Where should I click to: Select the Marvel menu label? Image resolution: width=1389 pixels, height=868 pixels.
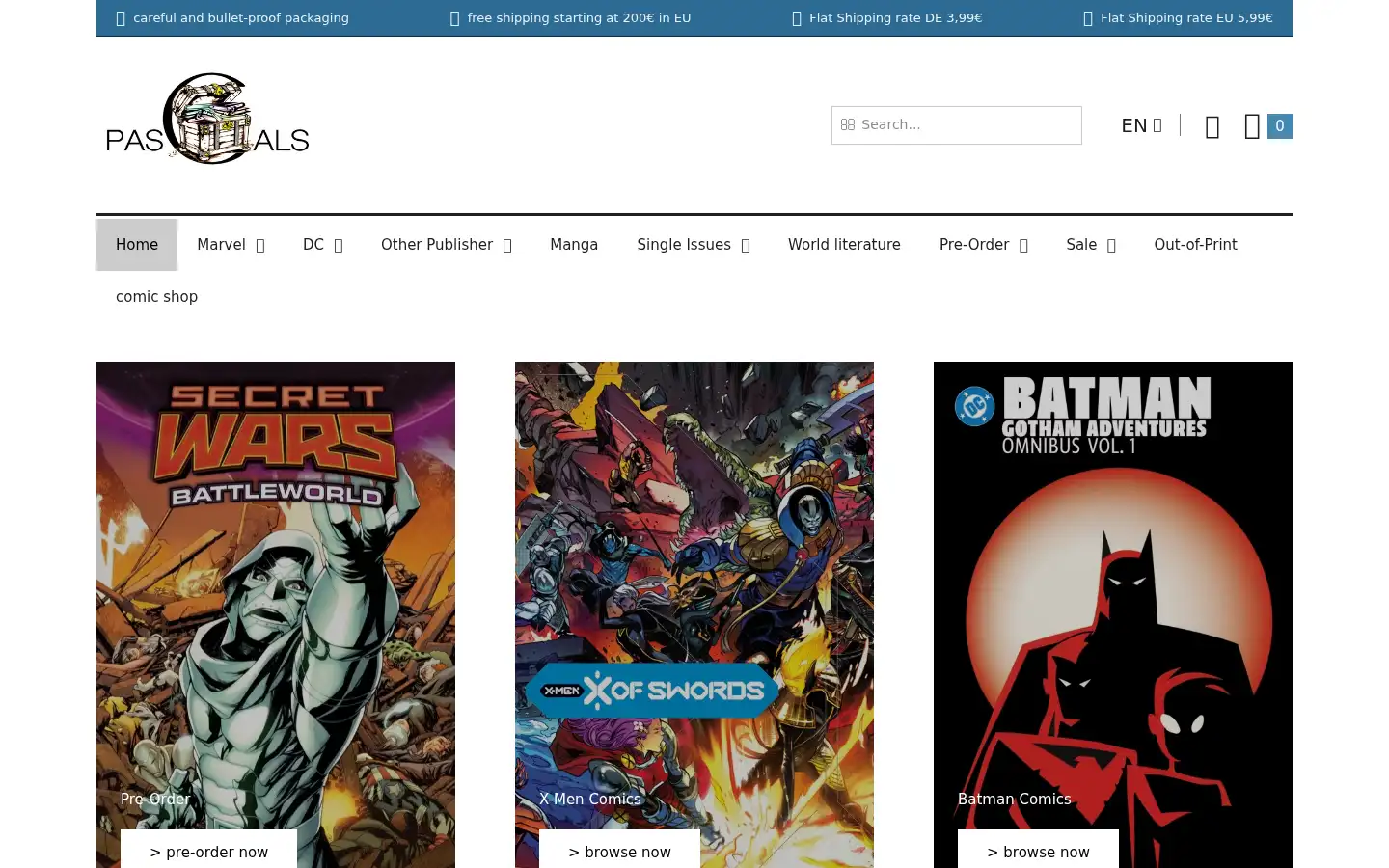221,245
